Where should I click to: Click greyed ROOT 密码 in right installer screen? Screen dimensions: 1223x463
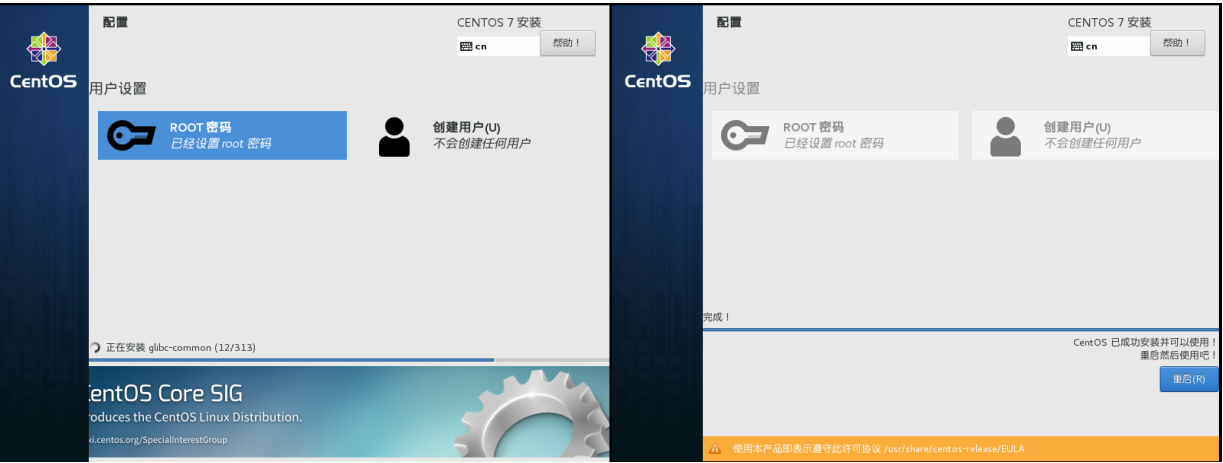coord(834,135)
